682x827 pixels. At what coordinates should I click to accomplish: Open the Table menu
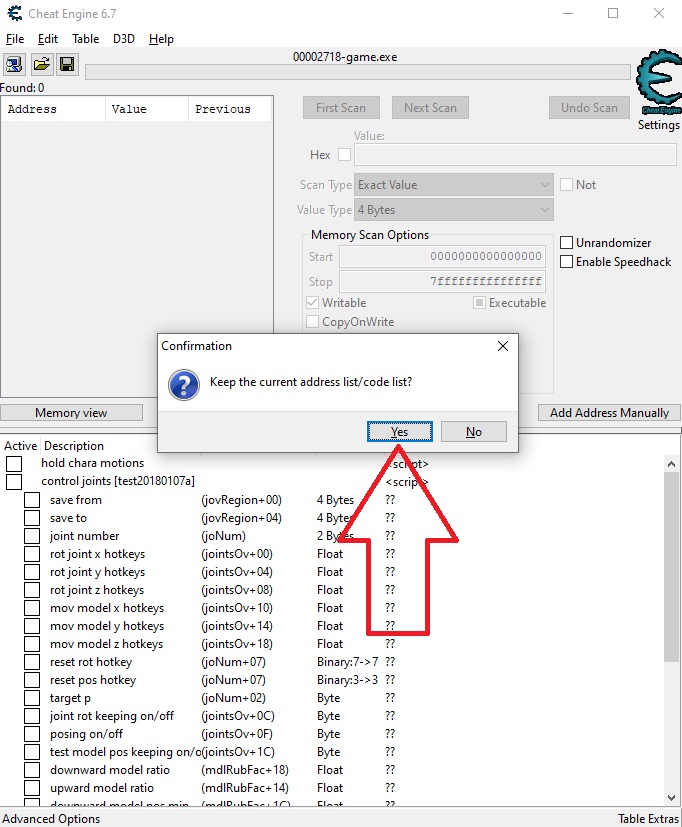[x=85, y=39]
